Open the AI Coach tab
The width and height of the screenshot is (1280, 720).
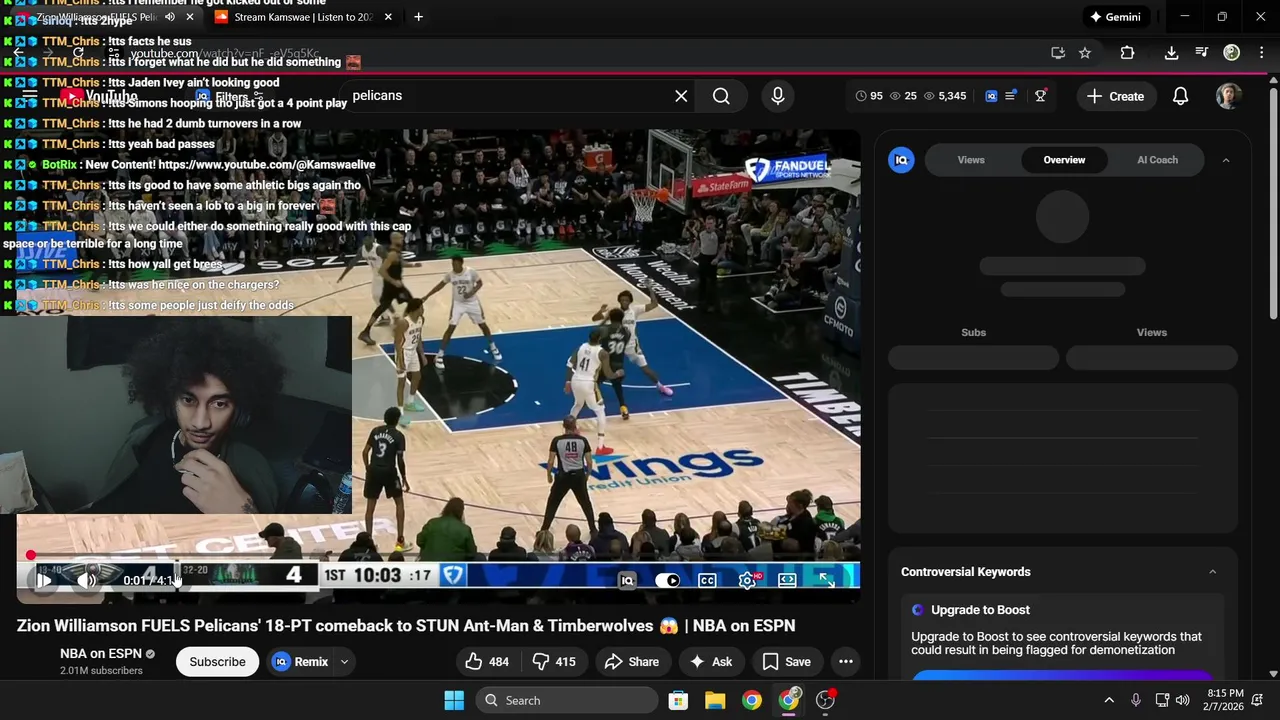(1157, 160)
